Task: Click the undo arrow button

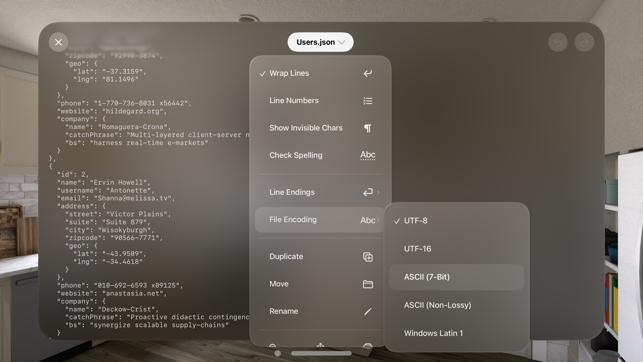Action: coord(558,42)
